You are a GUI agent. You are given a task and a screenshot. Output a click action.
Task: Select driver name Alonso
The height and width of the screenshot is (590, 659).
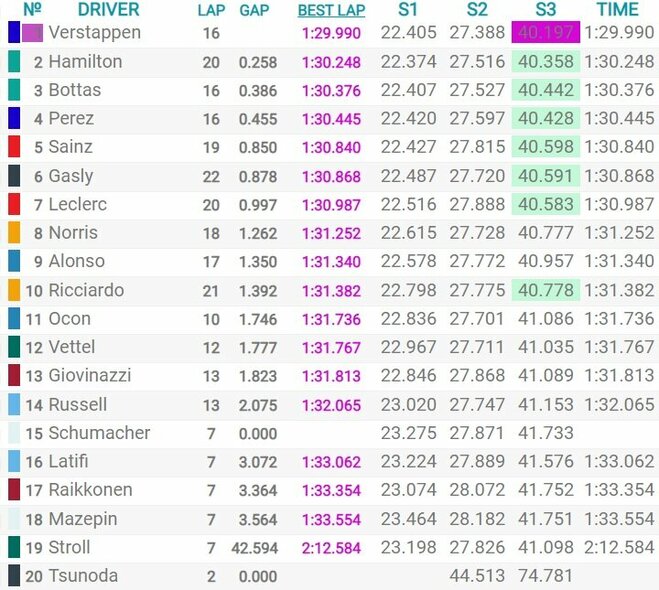(x=76, y=261)
